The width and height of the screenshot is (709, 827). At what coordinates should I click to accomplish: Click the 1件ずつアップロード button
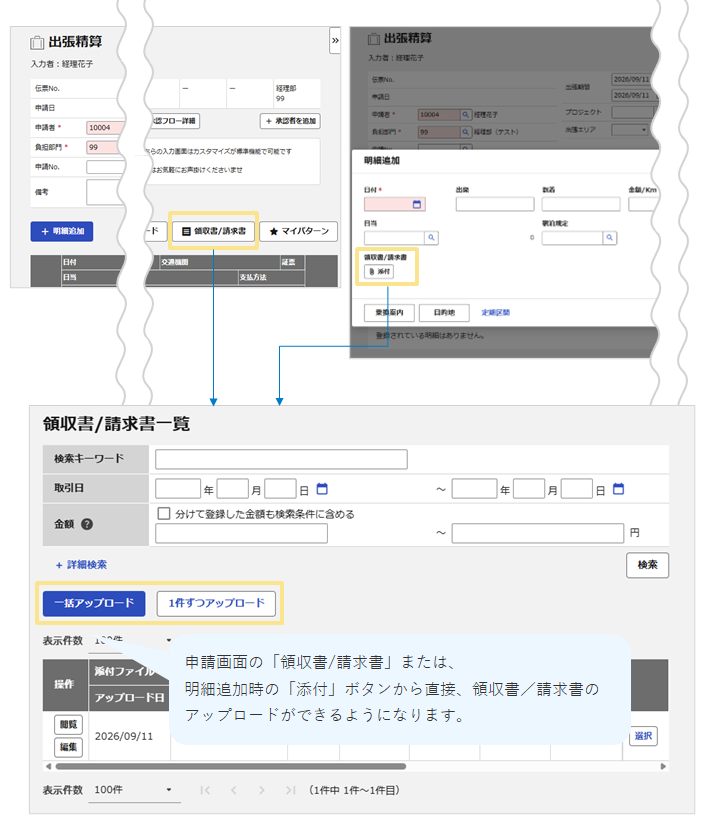coord(216,603)
